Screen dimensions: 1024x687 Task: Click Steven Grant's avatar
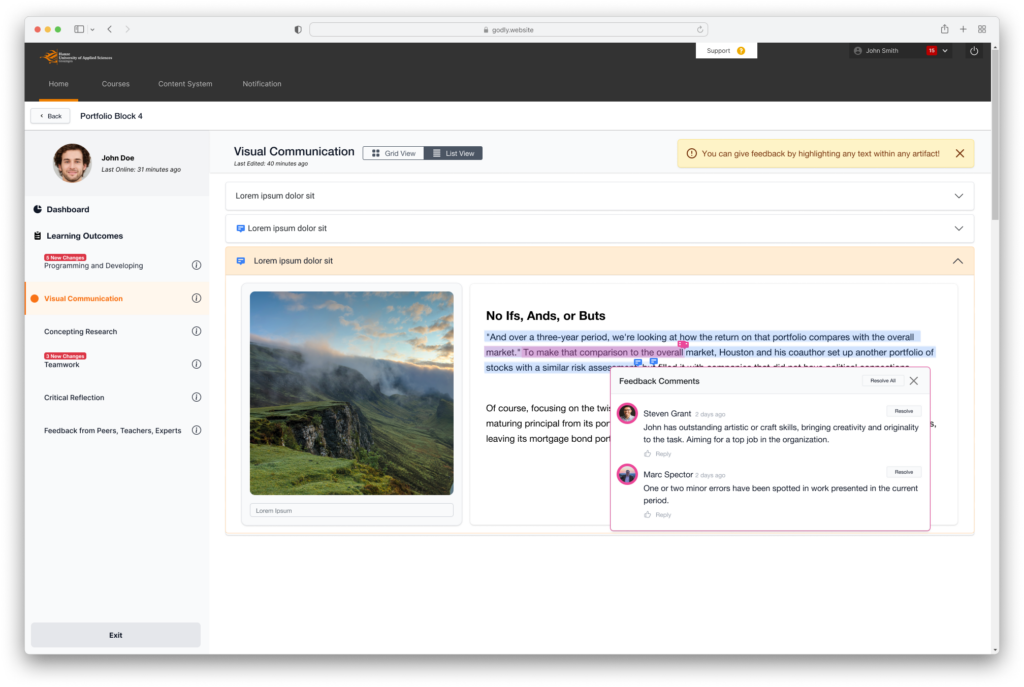(x=627, y=413)
